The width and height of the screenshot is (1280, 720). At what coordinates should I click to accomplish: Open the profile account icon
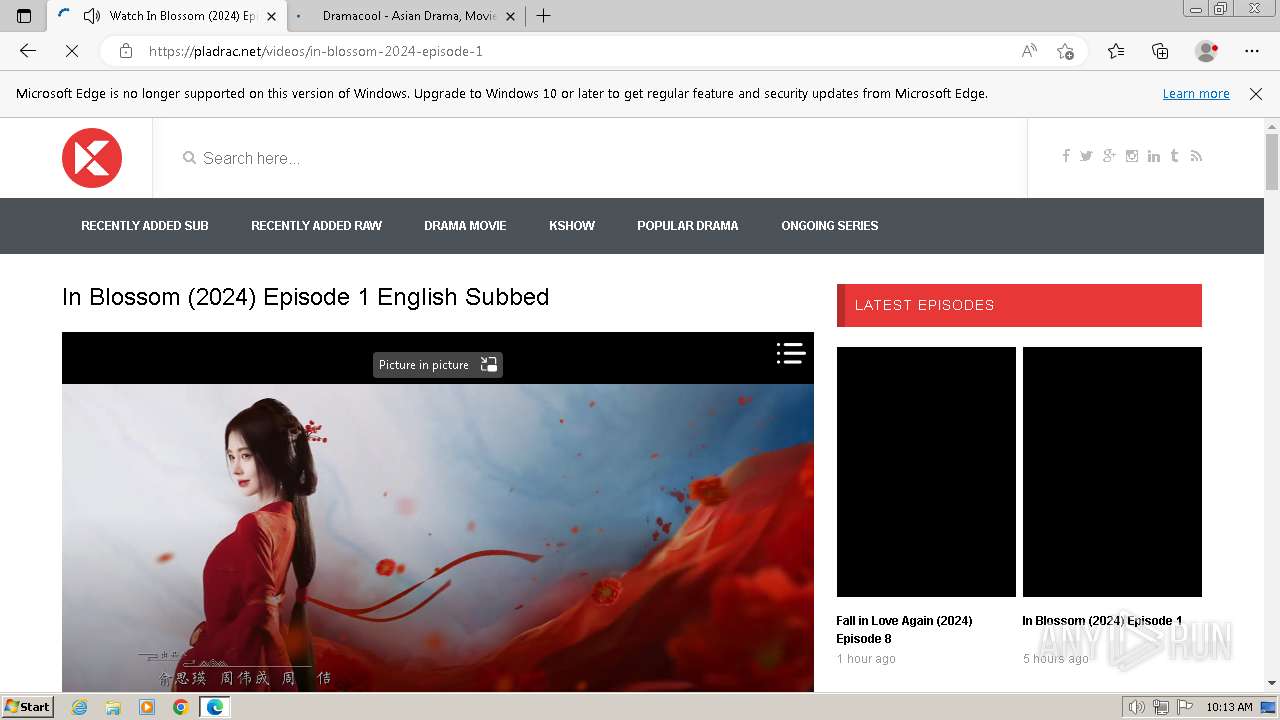[x=1206, y=51]
